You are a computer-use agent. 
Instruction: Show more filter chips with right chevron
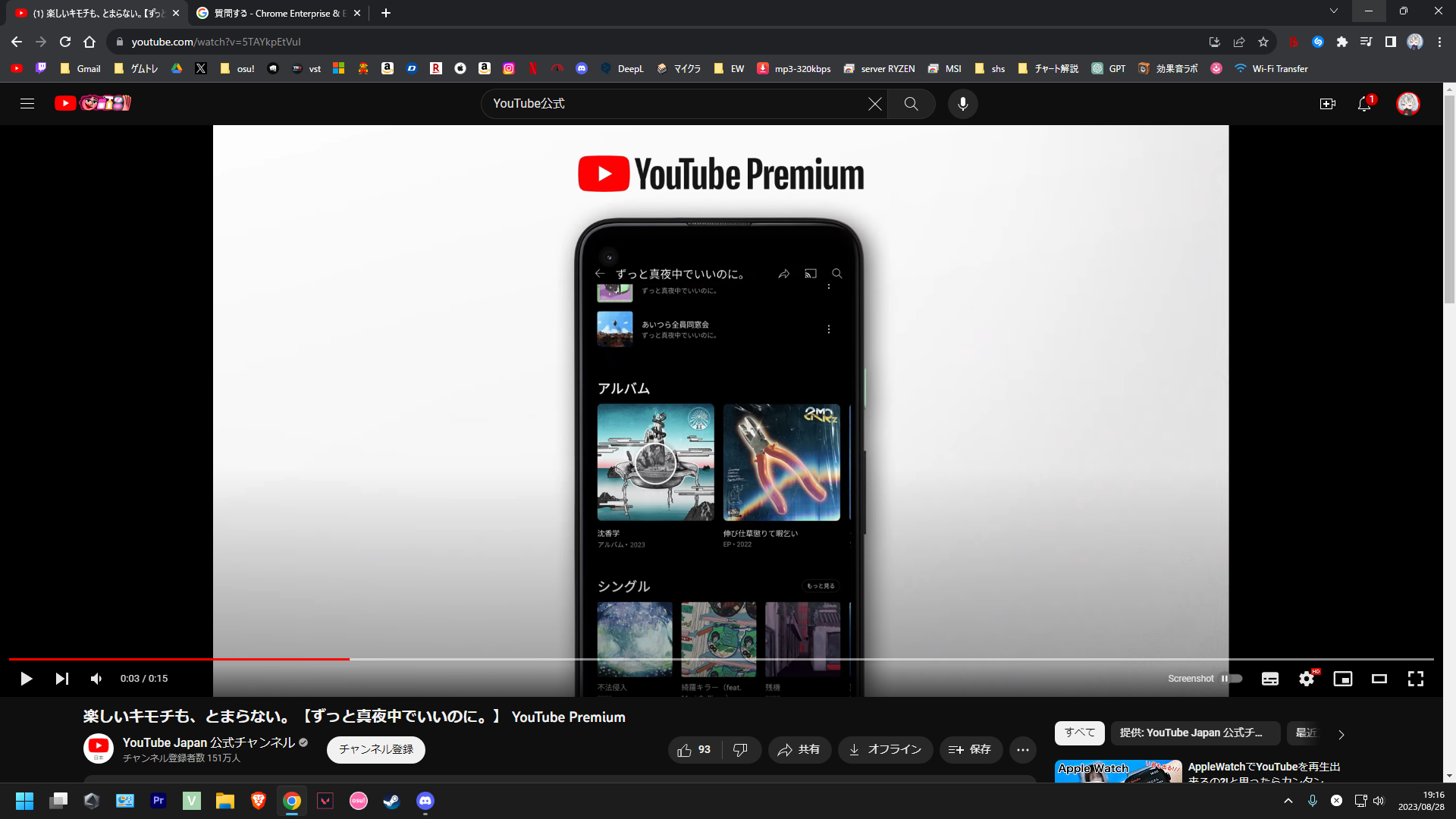tap(1341, 734)
